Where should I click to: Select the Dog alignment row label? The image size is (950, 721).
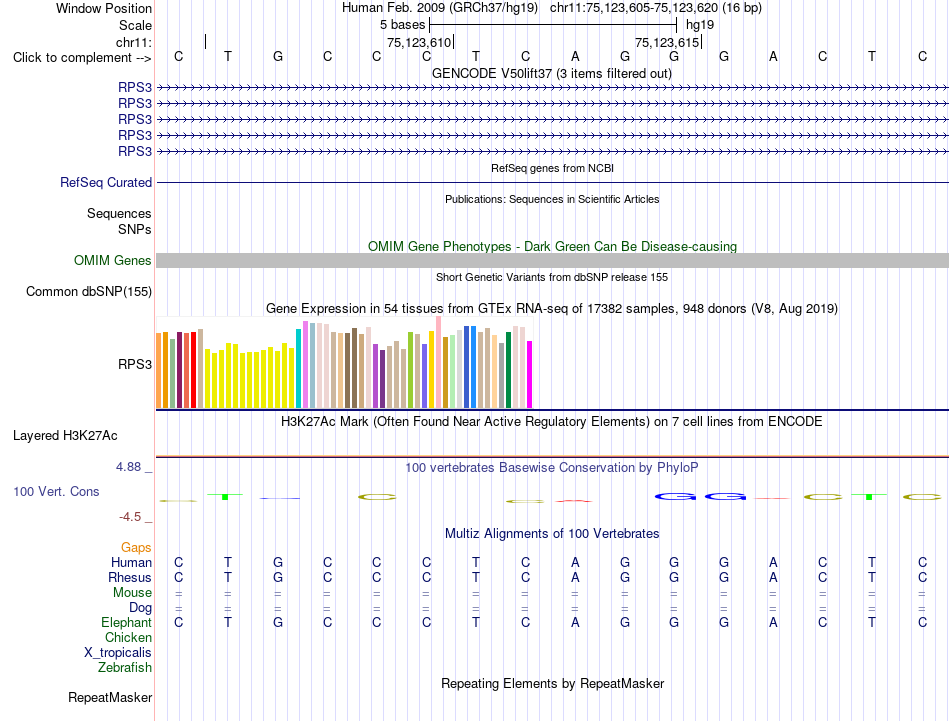click(x=140, y=608)
